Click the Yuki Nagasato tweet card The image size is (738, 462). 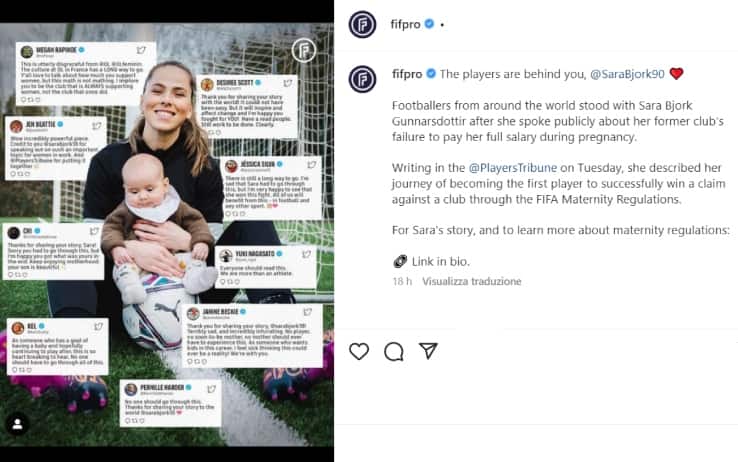tap(265, 267)
